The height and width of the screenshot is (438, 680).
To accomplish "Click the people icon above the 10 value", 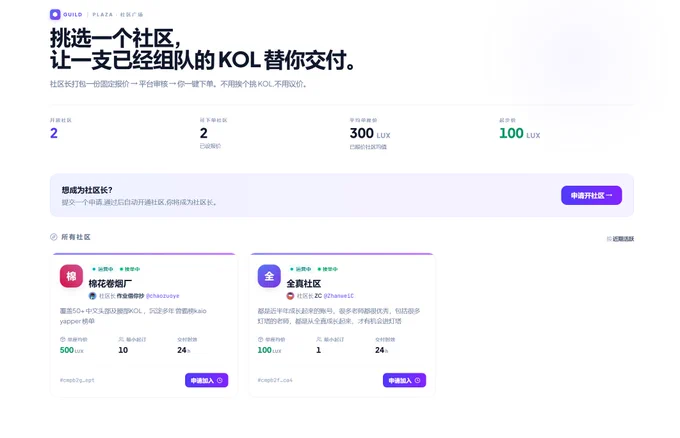I will (x=121, y=340).
